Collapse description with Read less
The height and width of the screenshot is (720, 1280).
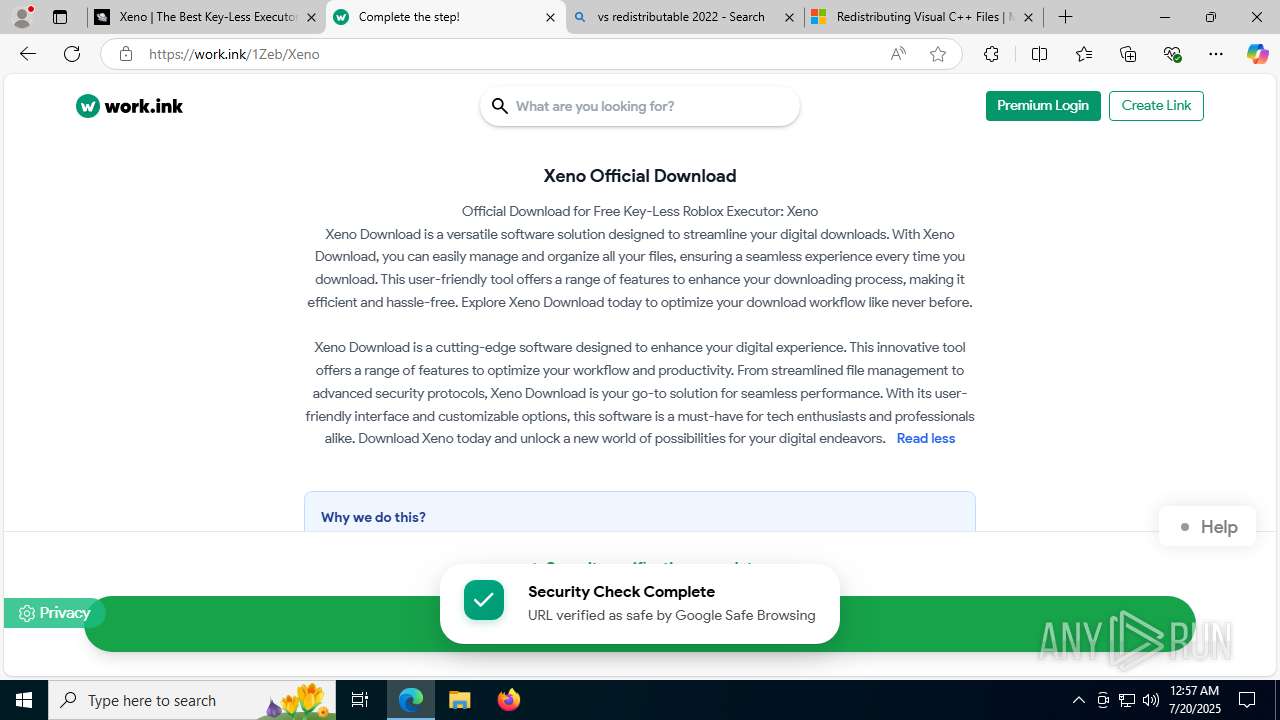point(926,438)
